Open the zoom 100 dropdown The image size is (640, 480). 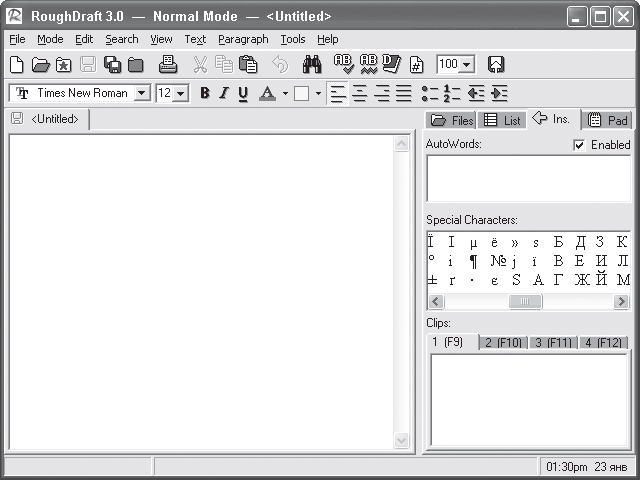tap(467, 64)
